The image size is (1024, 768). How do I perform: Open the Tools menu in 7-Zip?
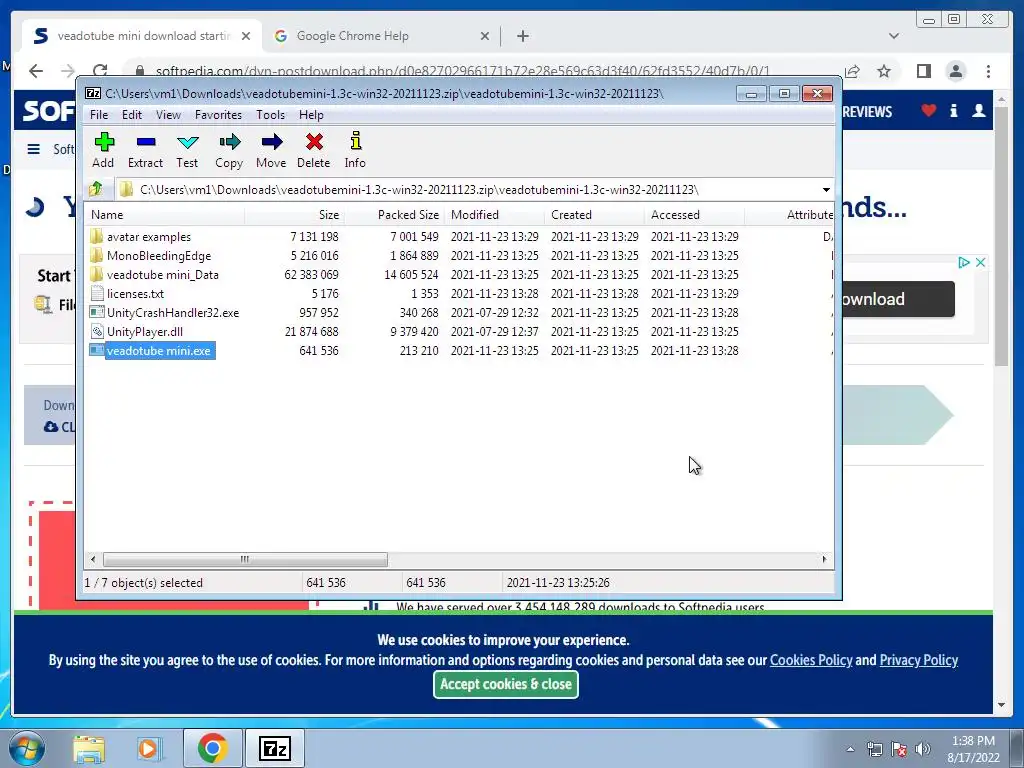(270, 115)
